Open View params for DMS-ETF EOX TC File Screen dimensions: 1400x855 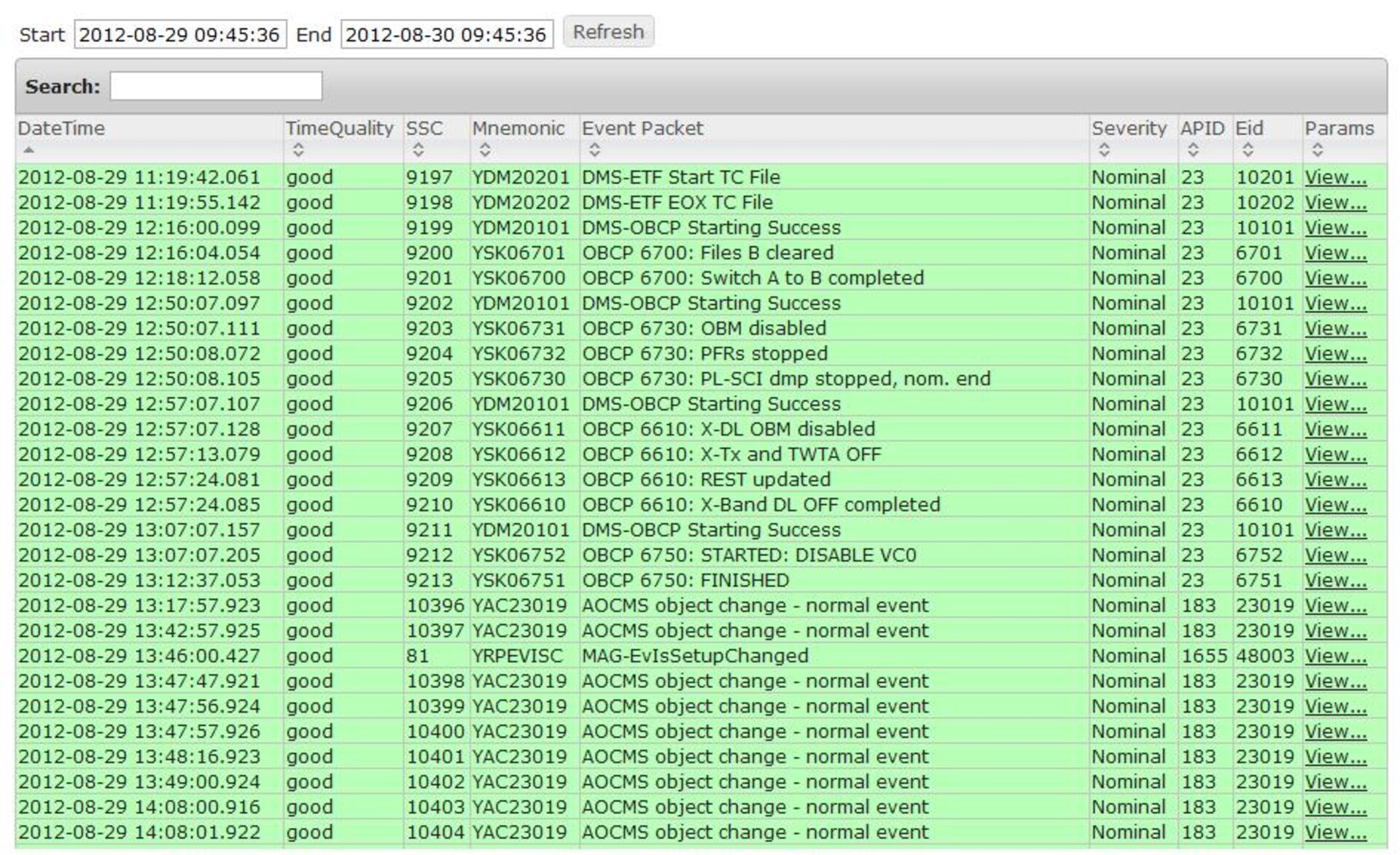coord(1335,202)
